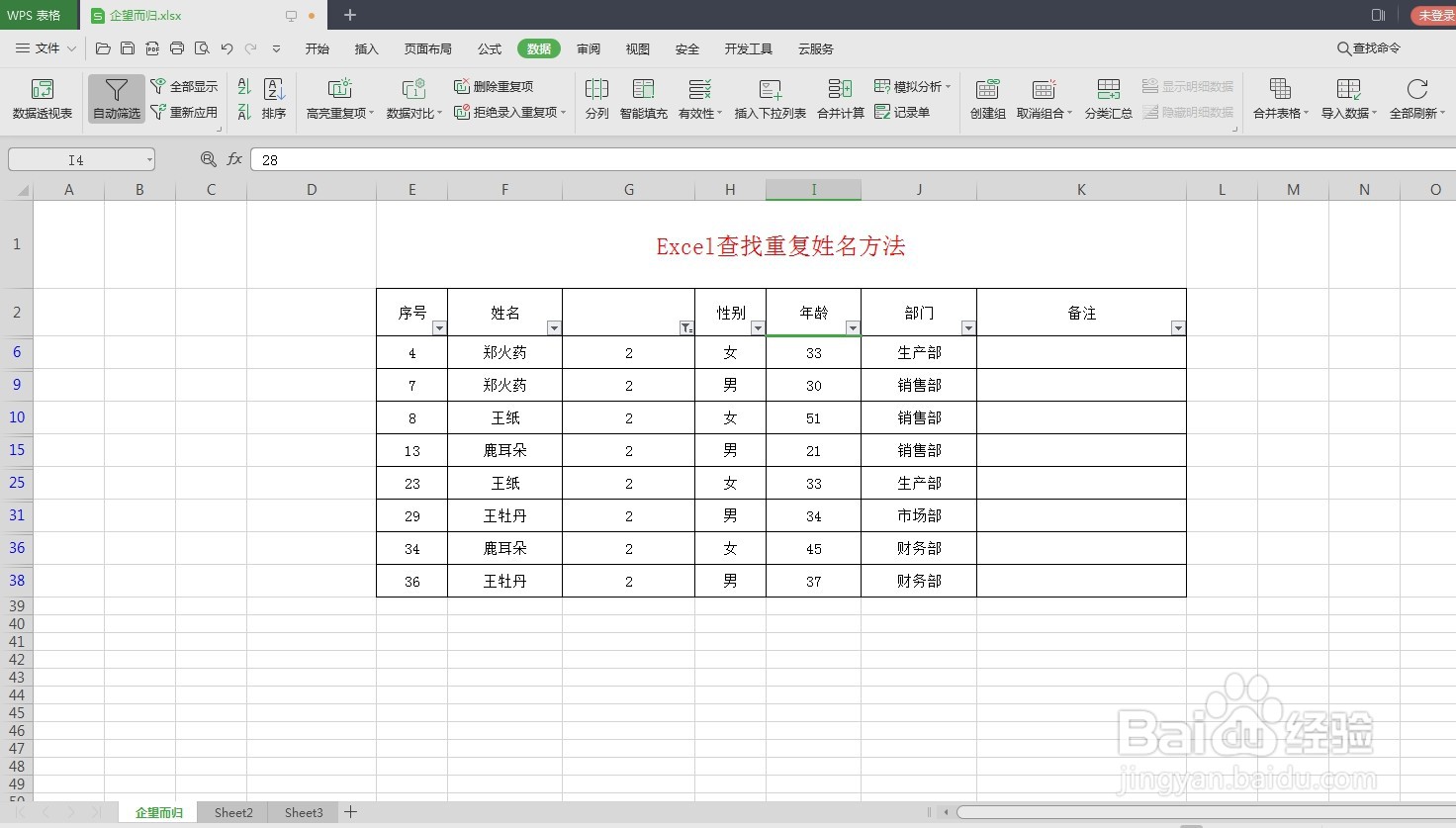This screenshot has height=828, width=1456.
Task: Open Subtotal (分类汇总) tool
Action: (1108, 100)
